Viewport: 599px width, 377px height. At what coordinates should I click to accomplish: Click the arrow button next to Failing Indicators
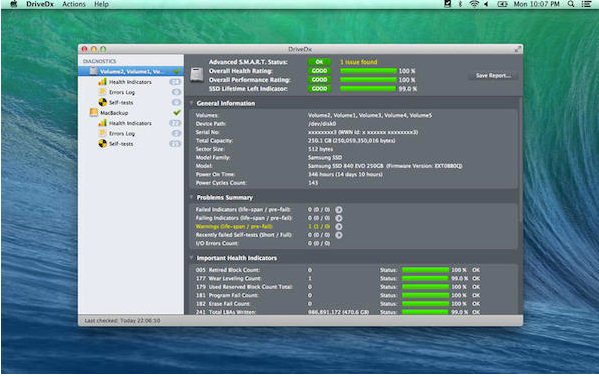338,218
